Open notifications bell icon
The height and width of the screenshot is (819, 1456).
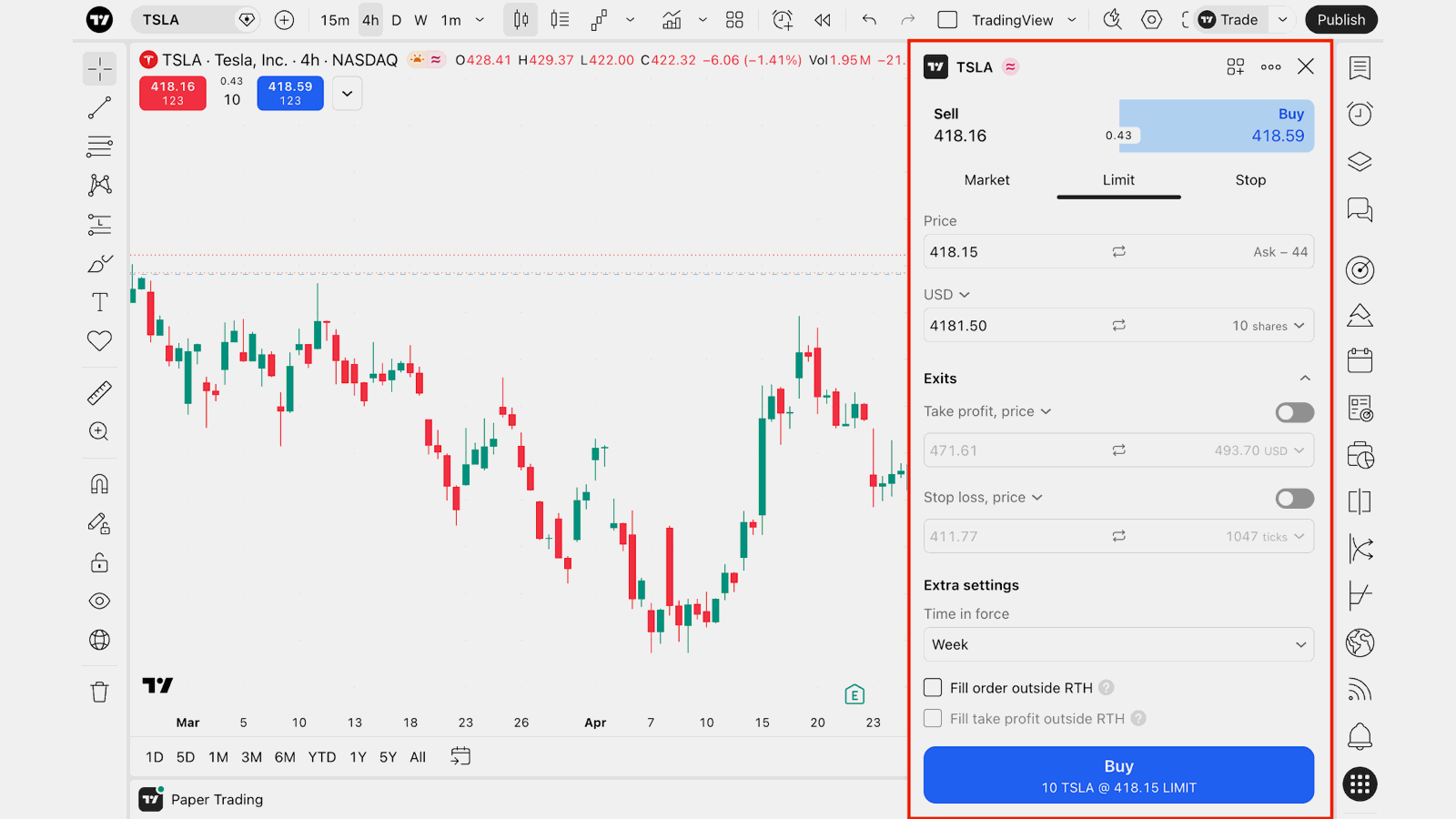pos(1360,736)
